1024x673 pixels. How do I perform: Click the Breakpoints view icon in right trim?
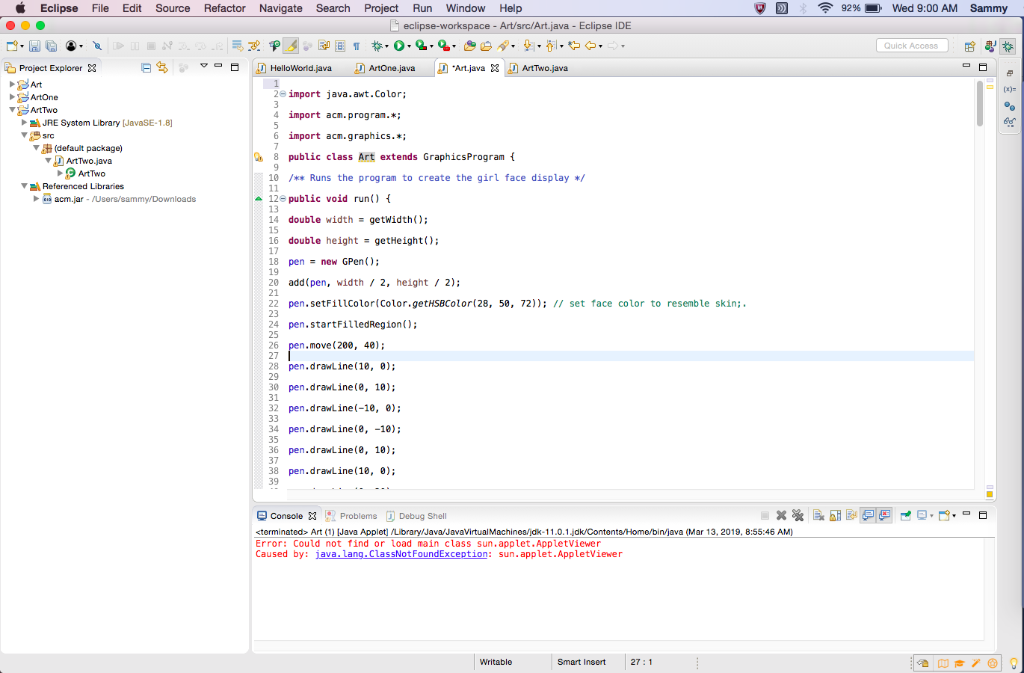coord(1009,105)
